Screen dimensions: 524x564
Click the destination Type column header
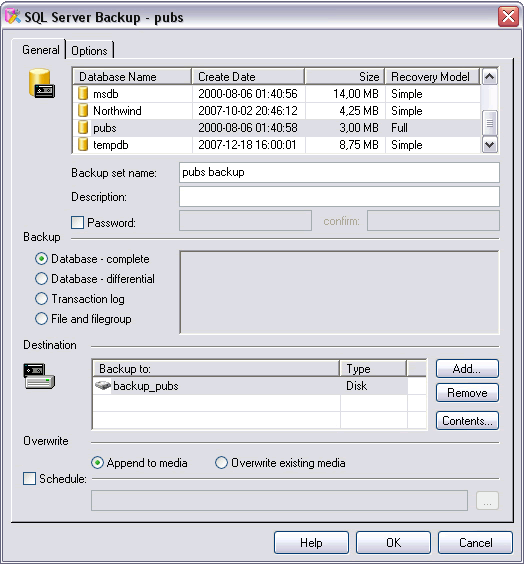373,369
